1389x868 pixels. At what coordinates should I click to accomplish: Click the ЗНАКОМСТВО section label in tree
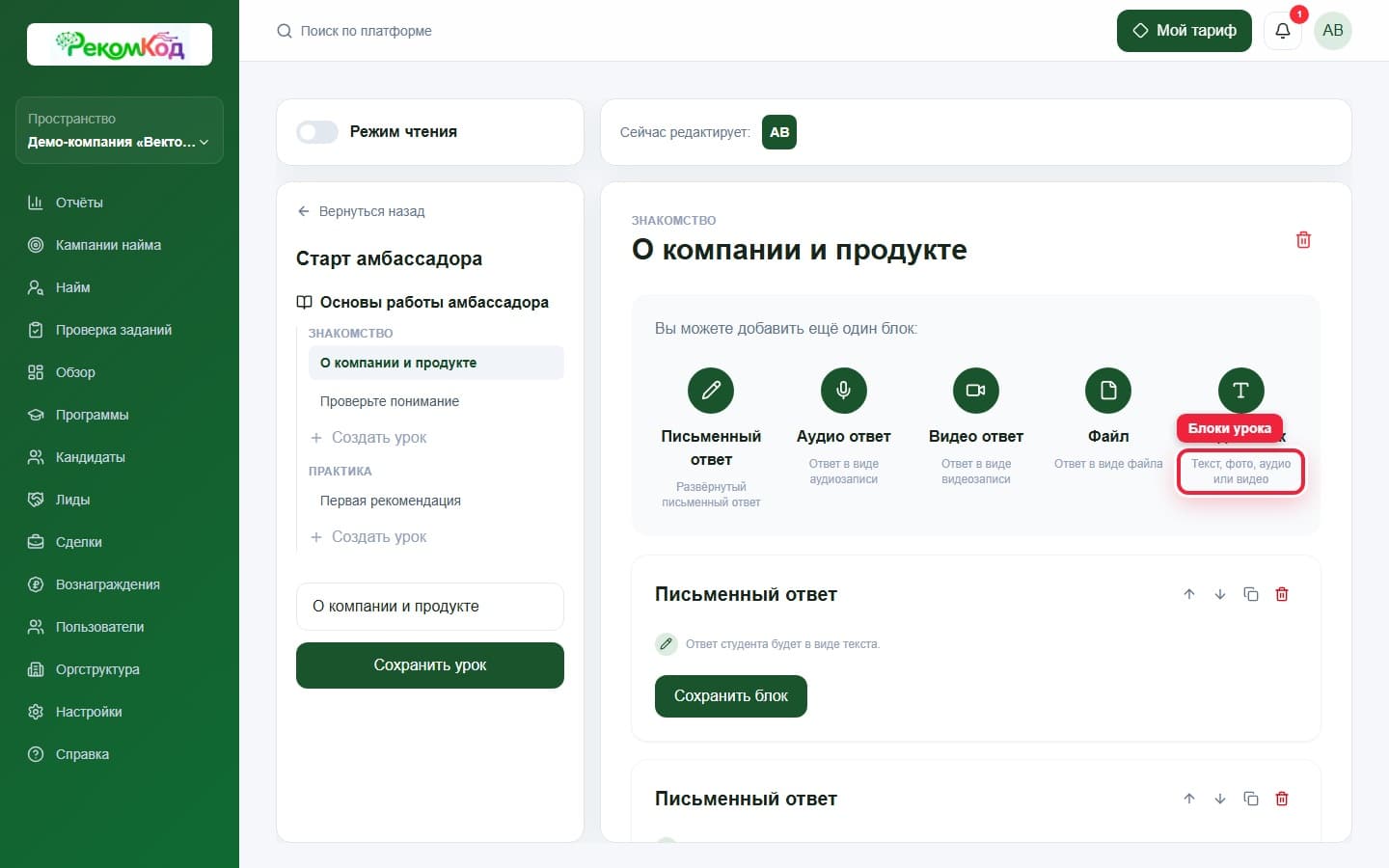(350, 333)
